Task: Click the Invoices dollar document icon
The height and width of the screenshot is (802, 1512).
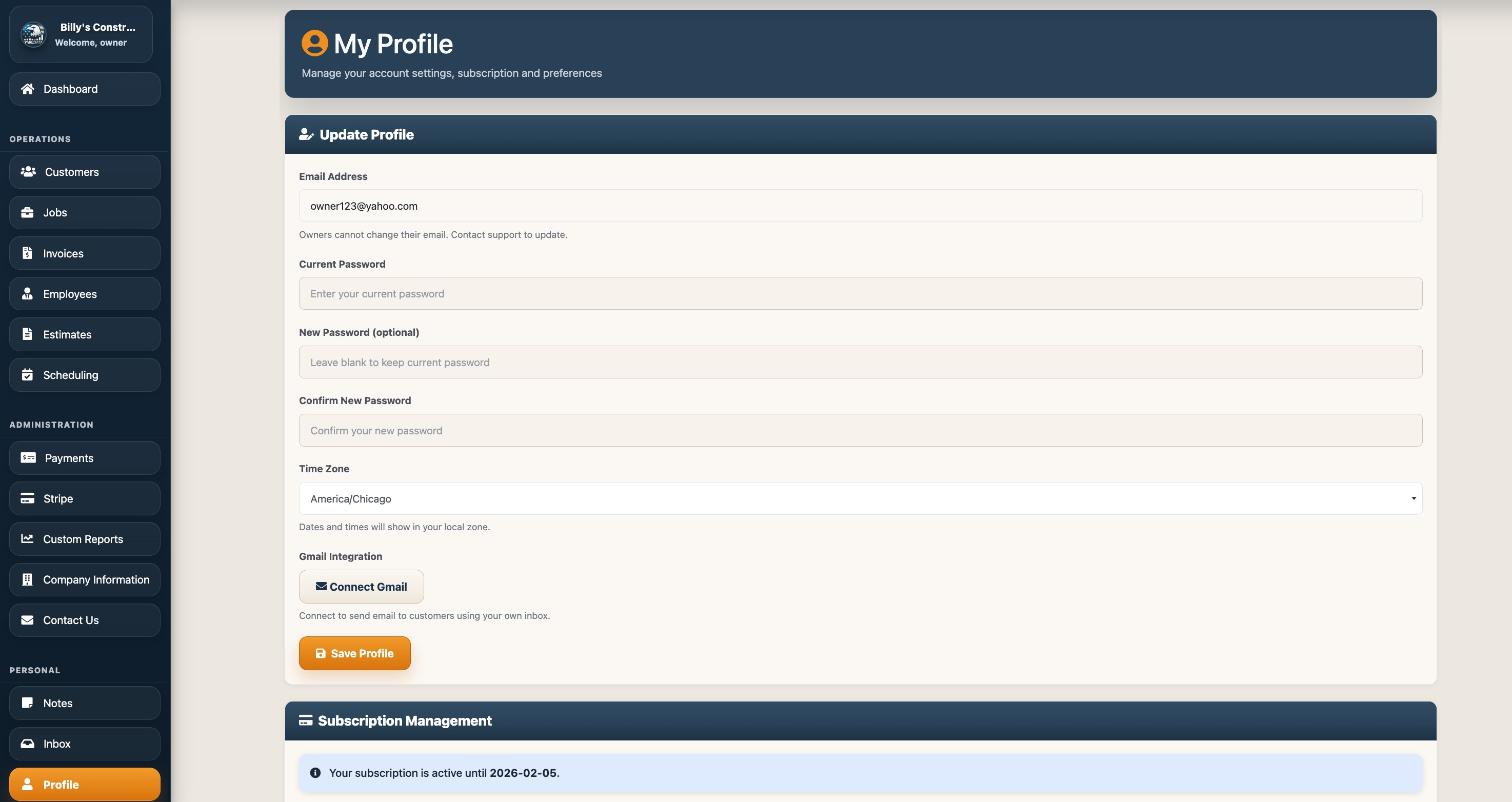Action: tap(27, 253)
